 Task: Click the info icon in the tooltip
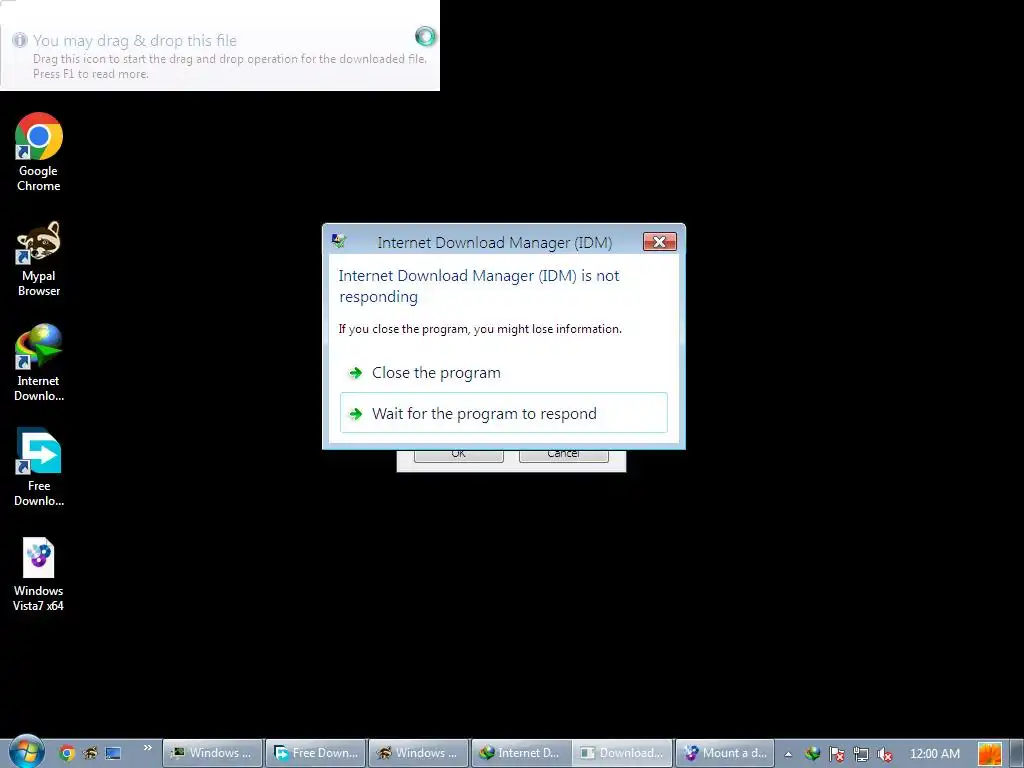pyautogui.click(x=20, y=40)
